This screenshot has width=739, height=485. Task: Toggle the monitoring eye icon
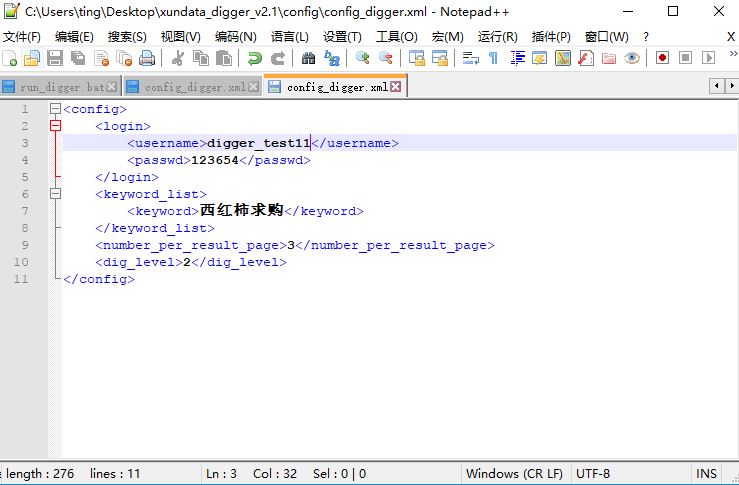point(632,58)
